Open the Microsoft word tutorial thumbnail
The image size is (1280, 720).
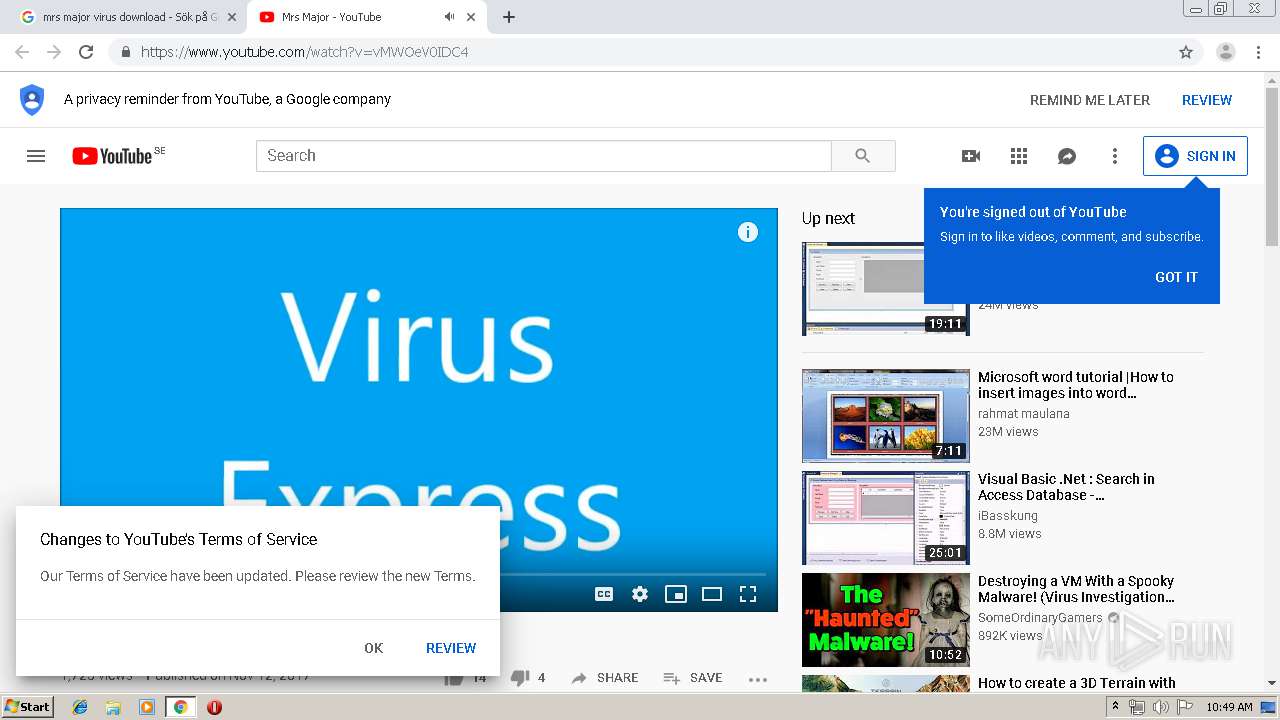(x=886, y=416)
